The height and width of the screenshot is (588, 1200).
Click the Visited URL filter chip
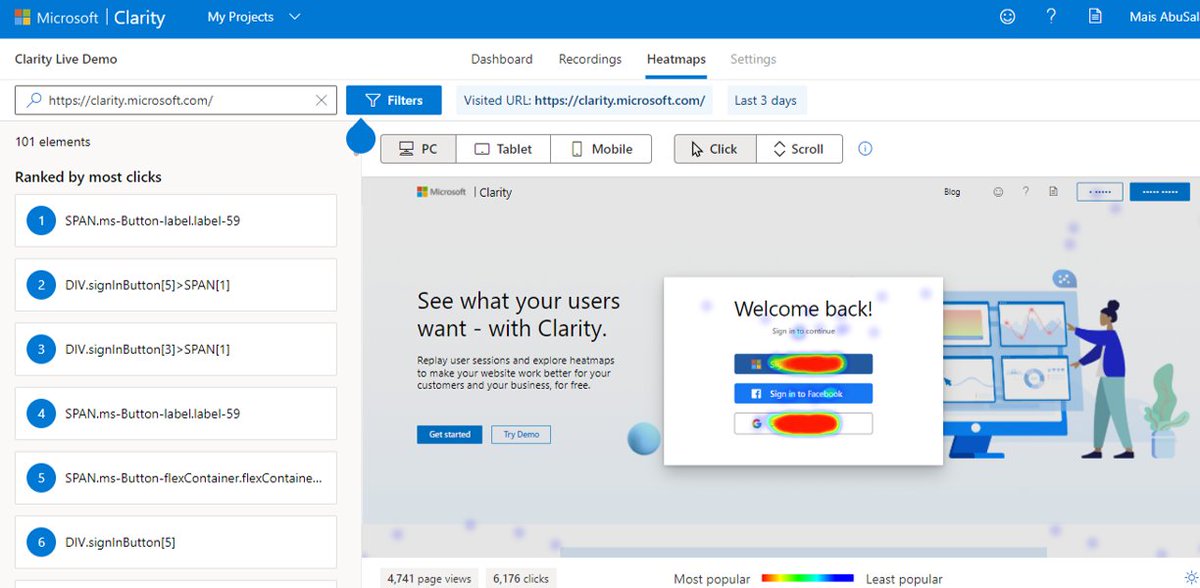click(x=585, y=100)
